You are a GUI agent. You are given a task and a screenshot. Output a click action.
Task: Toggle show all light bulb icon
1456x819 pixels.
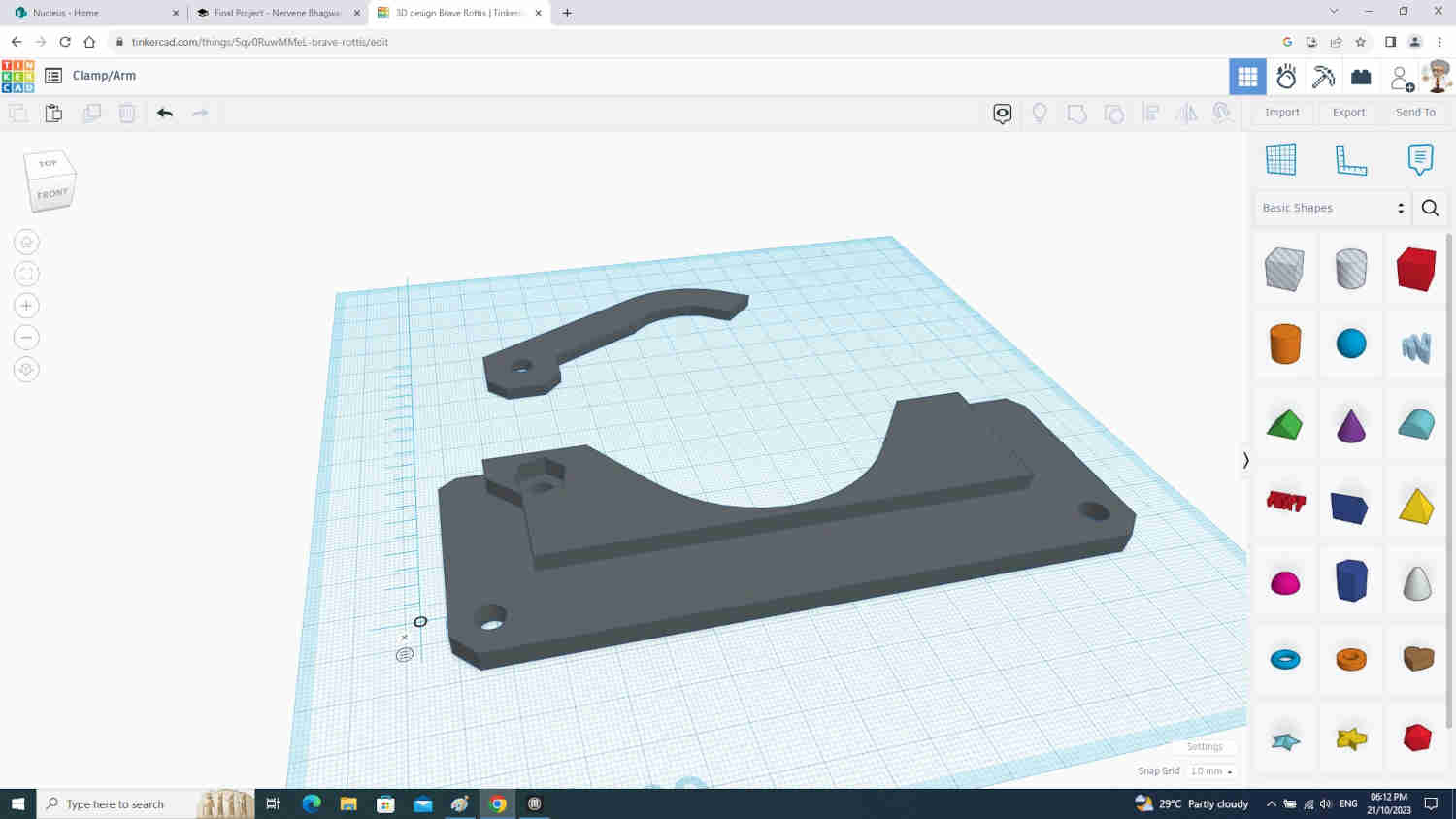(1040, 114)
